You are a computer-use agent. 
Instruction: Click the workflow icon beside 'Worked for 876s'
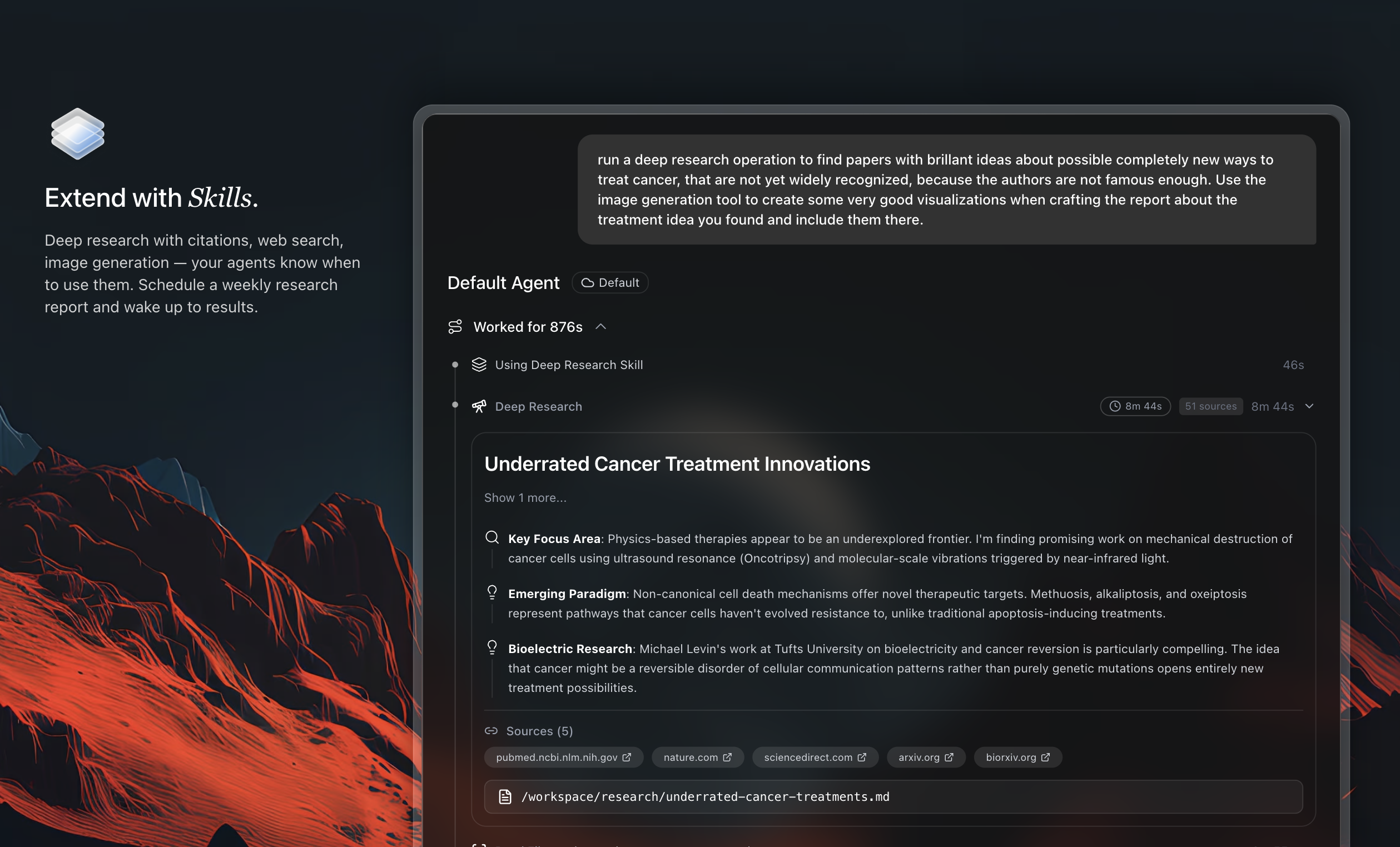click(x=456, y=327)
